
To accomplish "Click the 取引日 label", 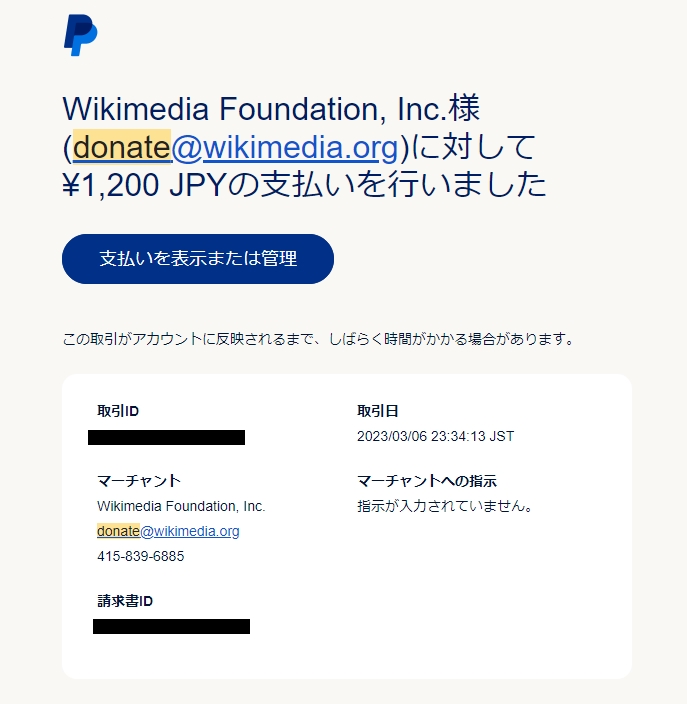I will pos(378,411).
